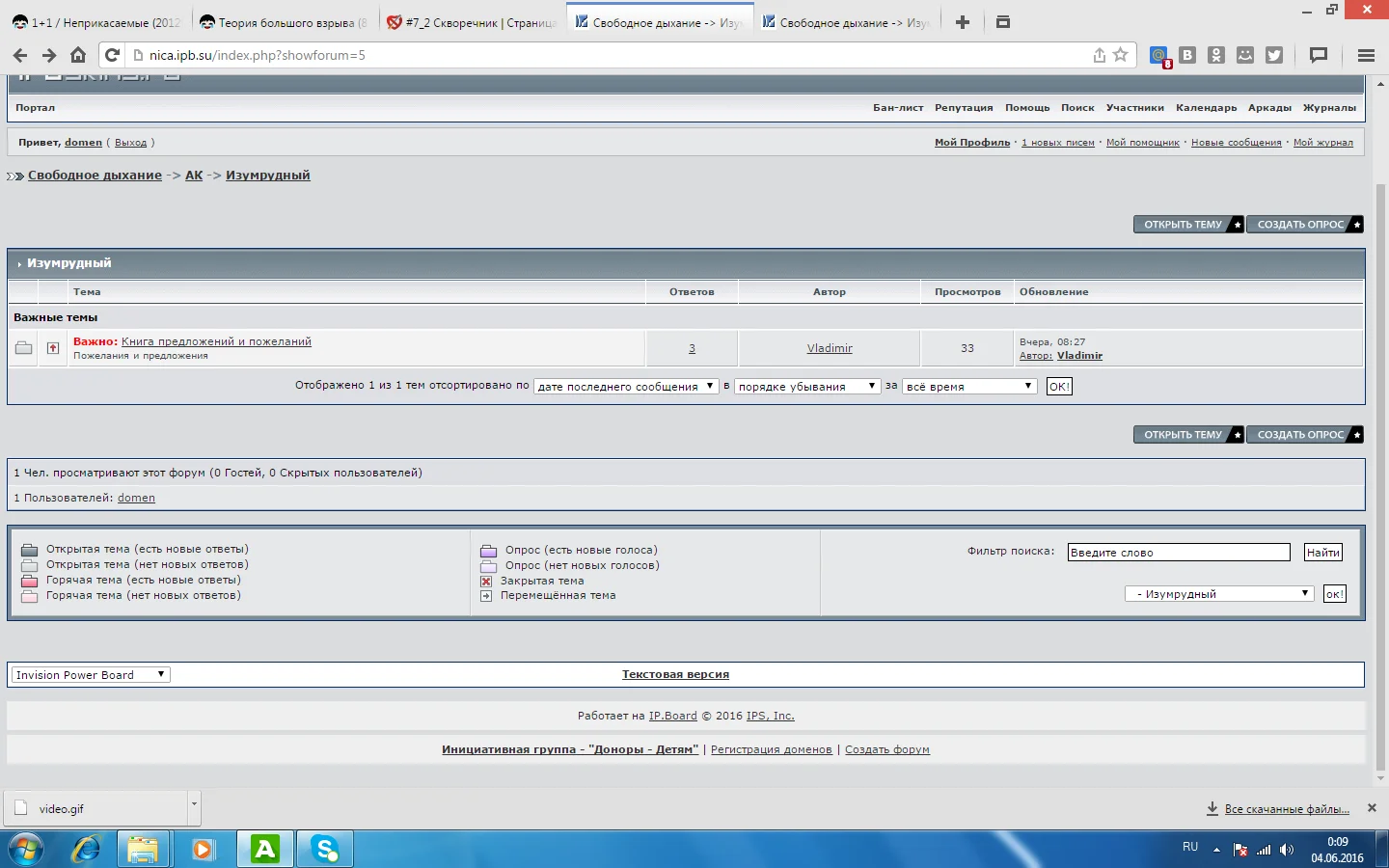This screenshot has width=1389, height=868.
Task: Open Odnoklassniki extension icon
Action: click(1216, 55)
